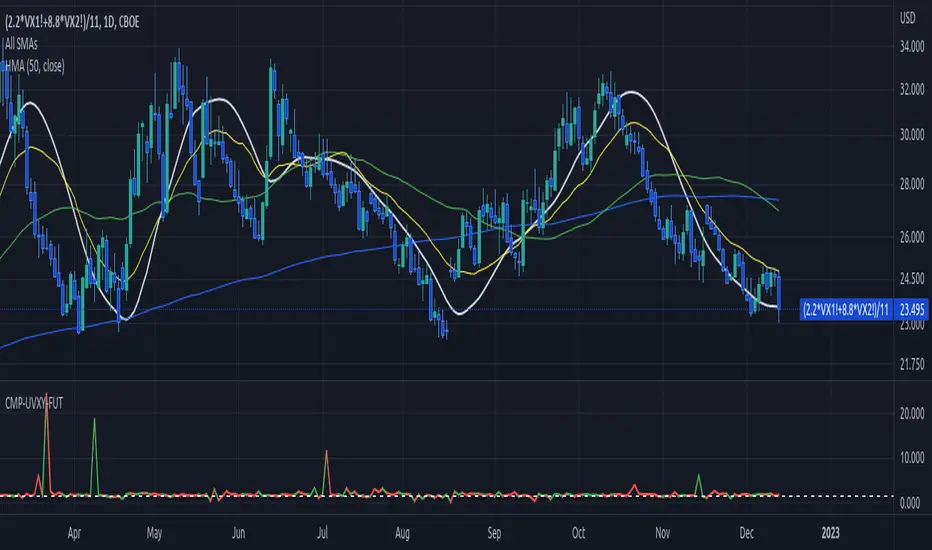
Task: Open the USD currency selector on price axis
Action: click(906, 17)
